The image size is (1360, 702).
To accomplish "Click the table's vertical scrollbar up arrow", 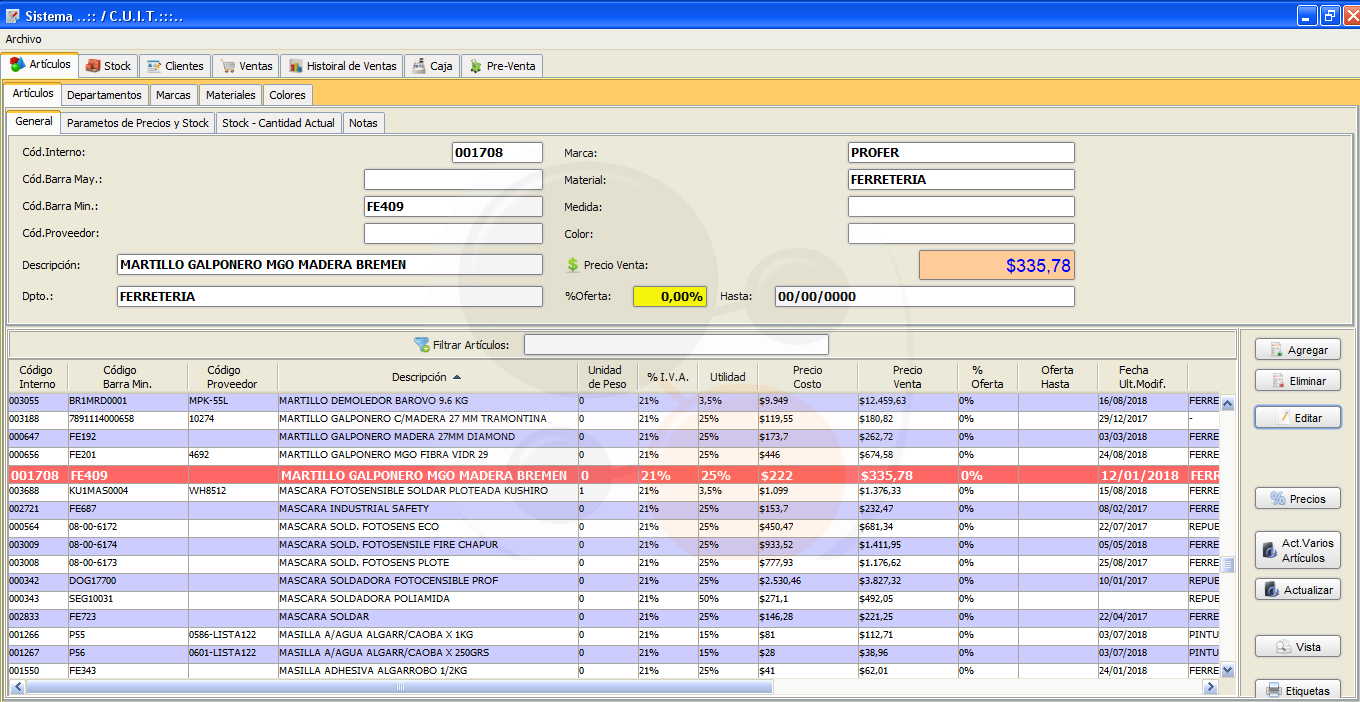I will click(1228, 404).
